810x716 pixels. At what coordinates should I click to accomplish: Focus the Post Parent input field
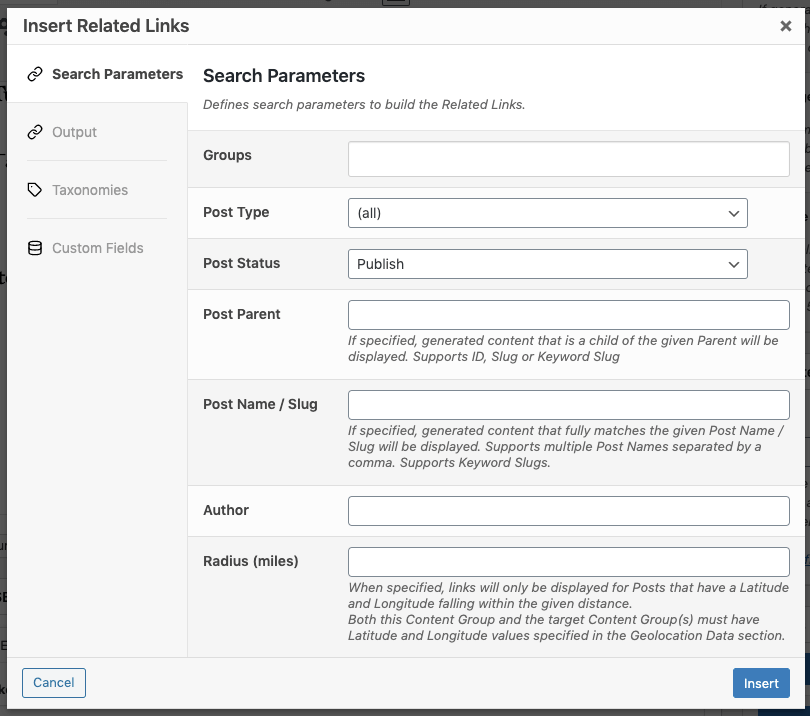point(568,314)
